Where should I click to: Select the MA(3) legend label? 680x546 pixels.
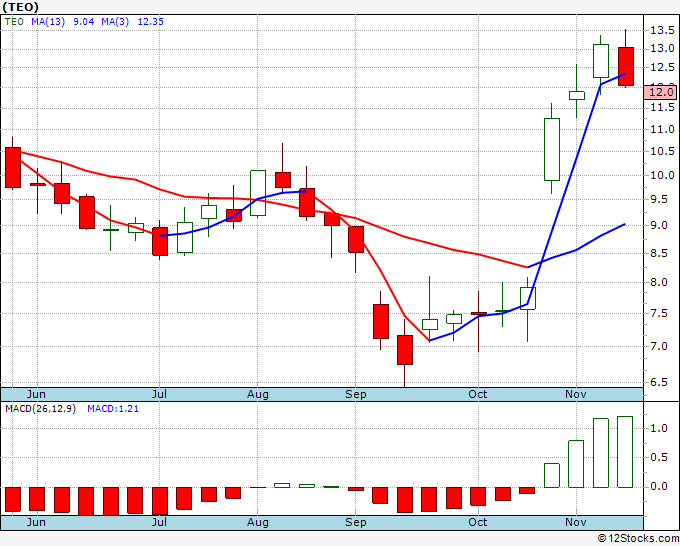tap(115, 22)
